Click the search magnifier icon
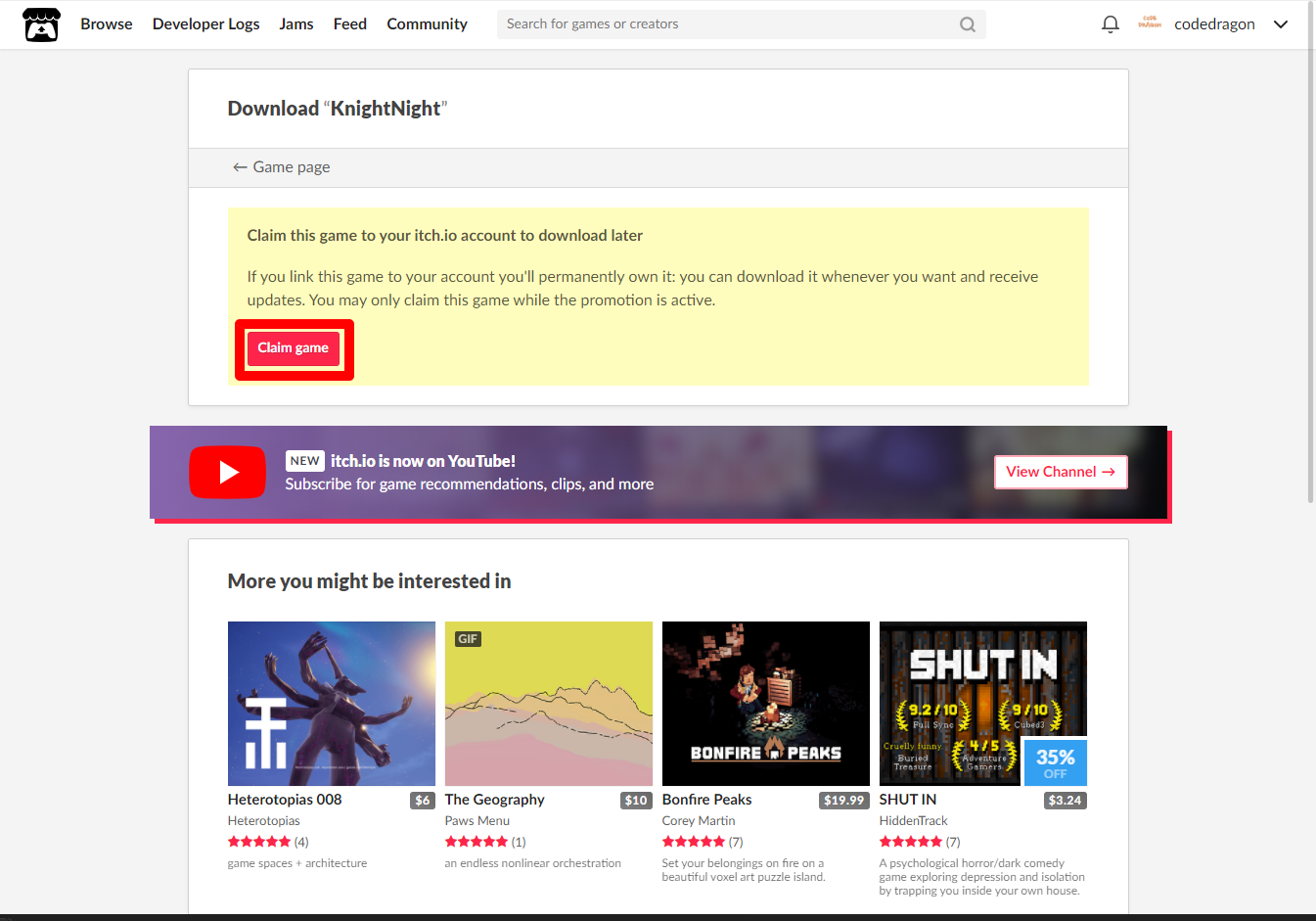Screen dimensions: 1316x921 [968, 24]
